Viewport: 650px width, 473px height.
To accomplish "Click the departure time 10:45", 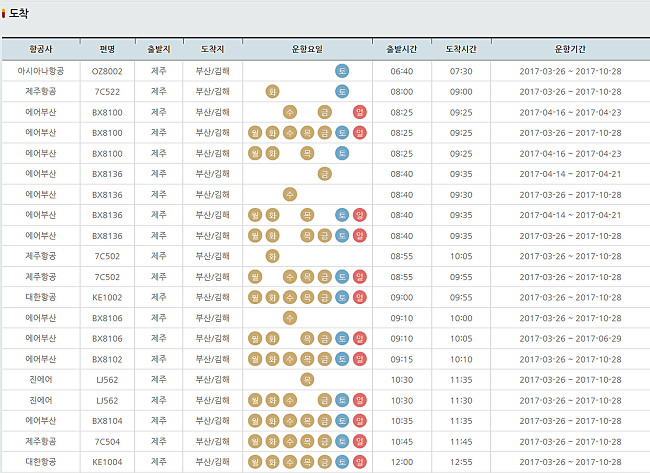I will 402,441.
